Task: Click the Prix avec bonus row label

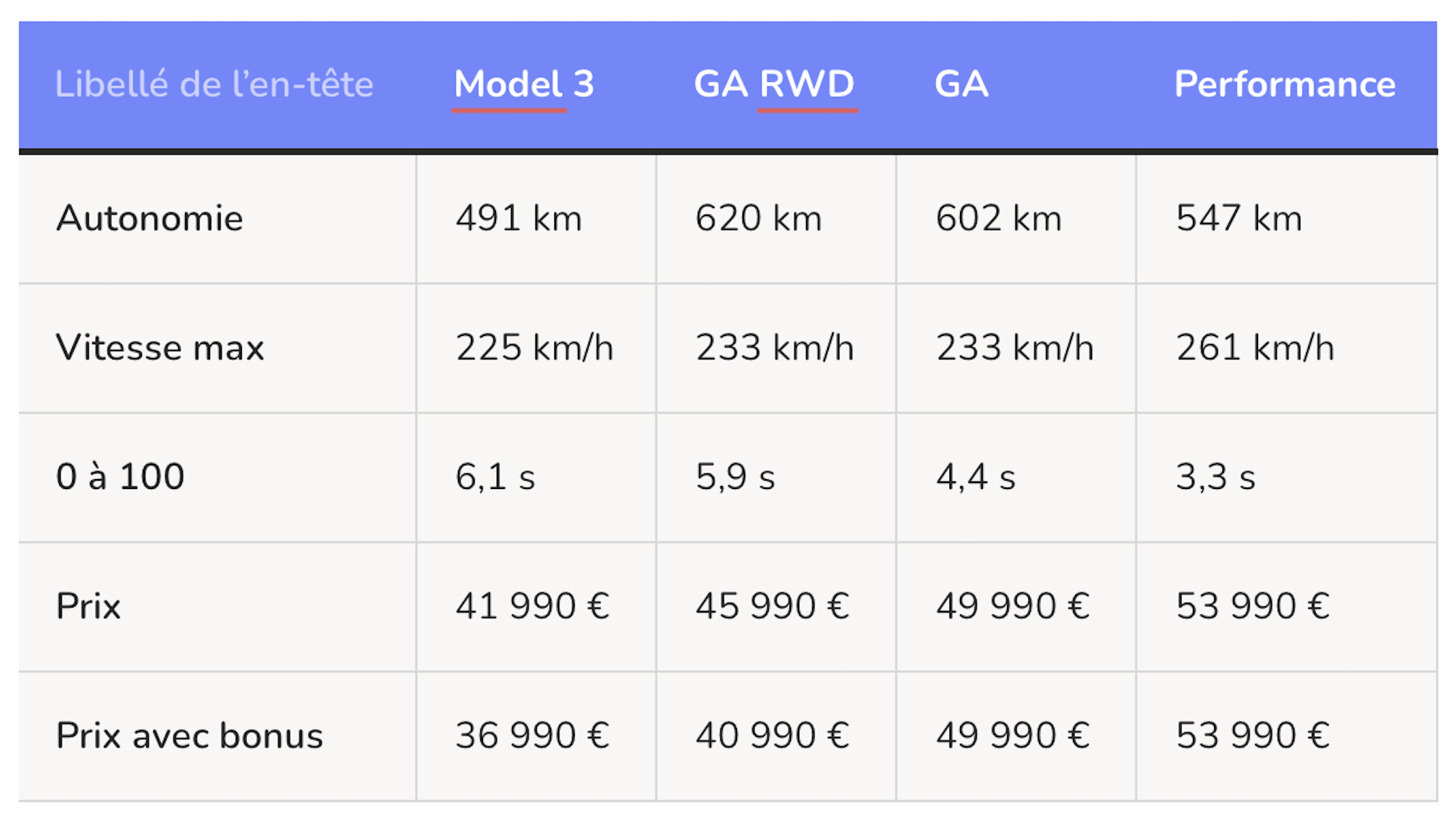Action: click(190, 735)
